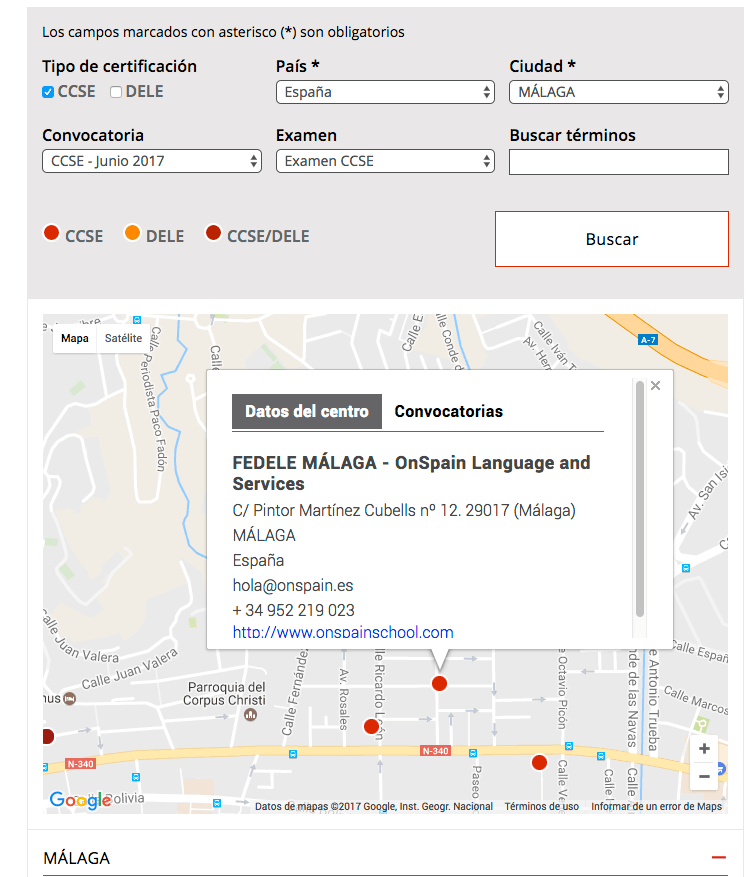The image size is (756, 877).
Task: Click the Parroquia del Corpus Christi place icon
Action: coord(251,714)
